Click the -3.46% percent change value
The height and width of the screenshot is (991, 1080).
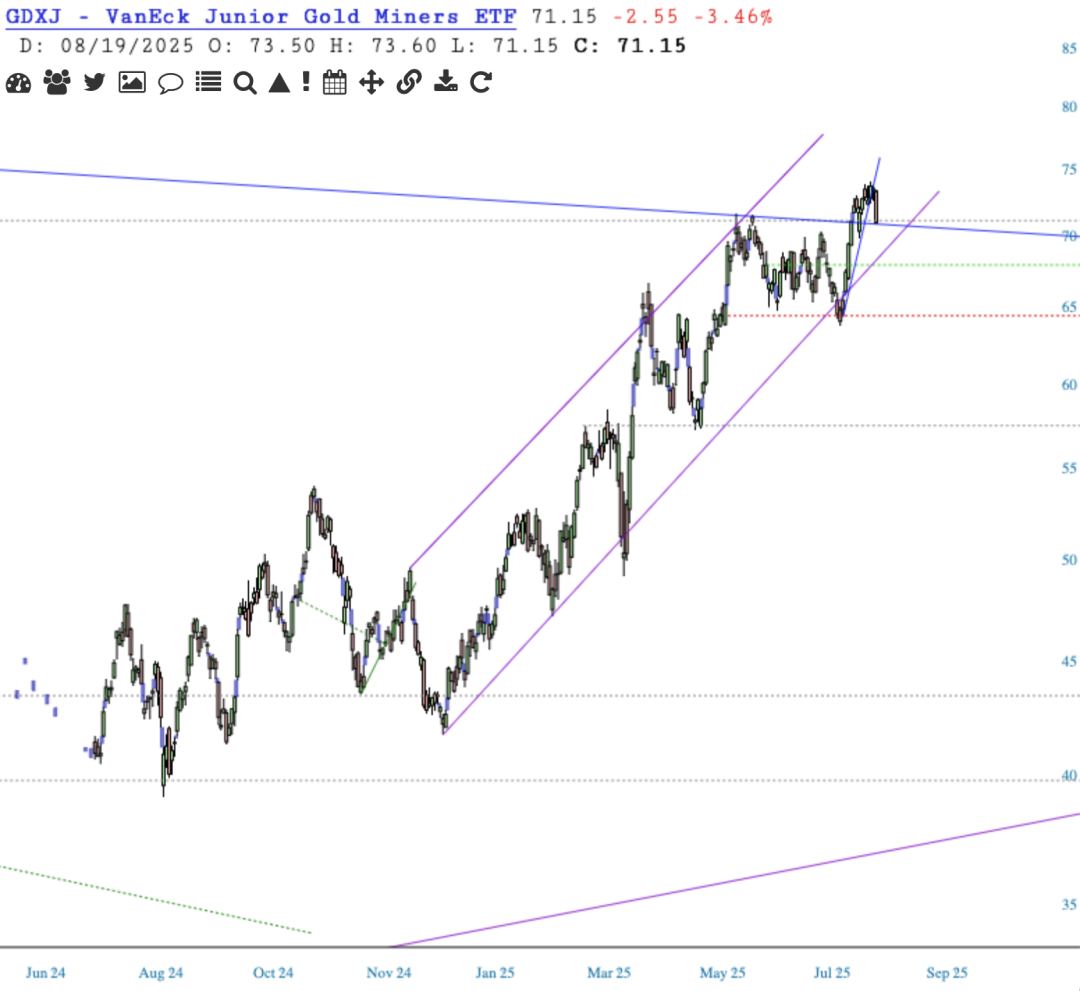(x=733, y=17)
